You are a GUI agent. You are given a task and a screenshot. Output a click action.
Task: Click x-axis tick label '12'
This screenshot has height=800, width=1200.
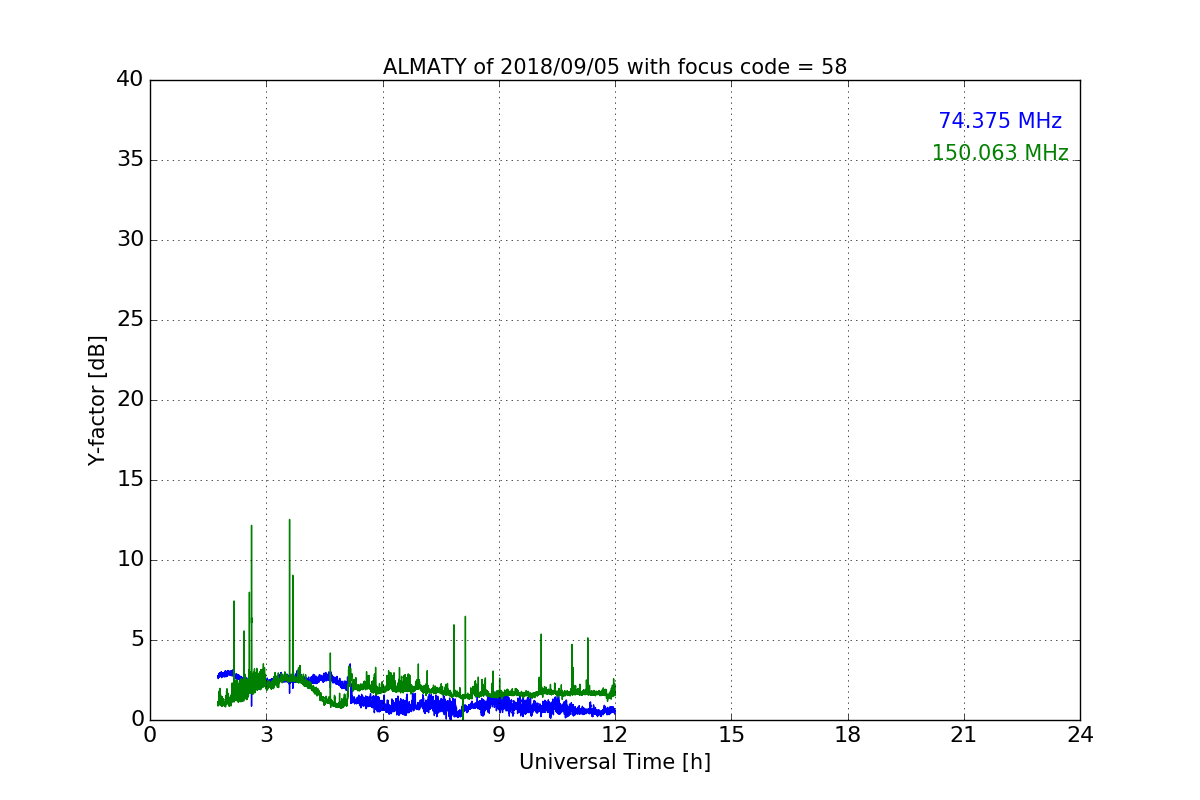pos(615,735)
